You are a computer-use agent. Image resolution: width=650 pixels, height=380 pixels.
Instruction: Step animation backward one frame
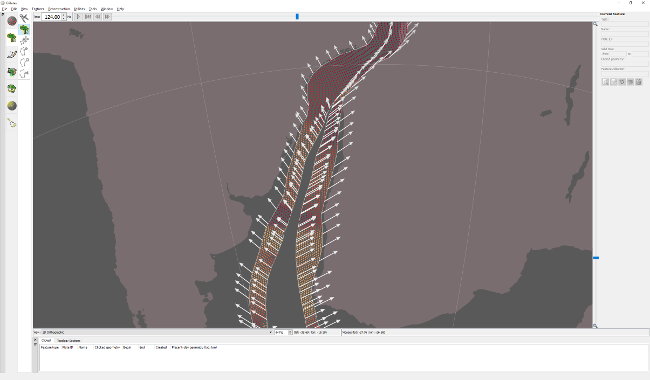(97, 17)
